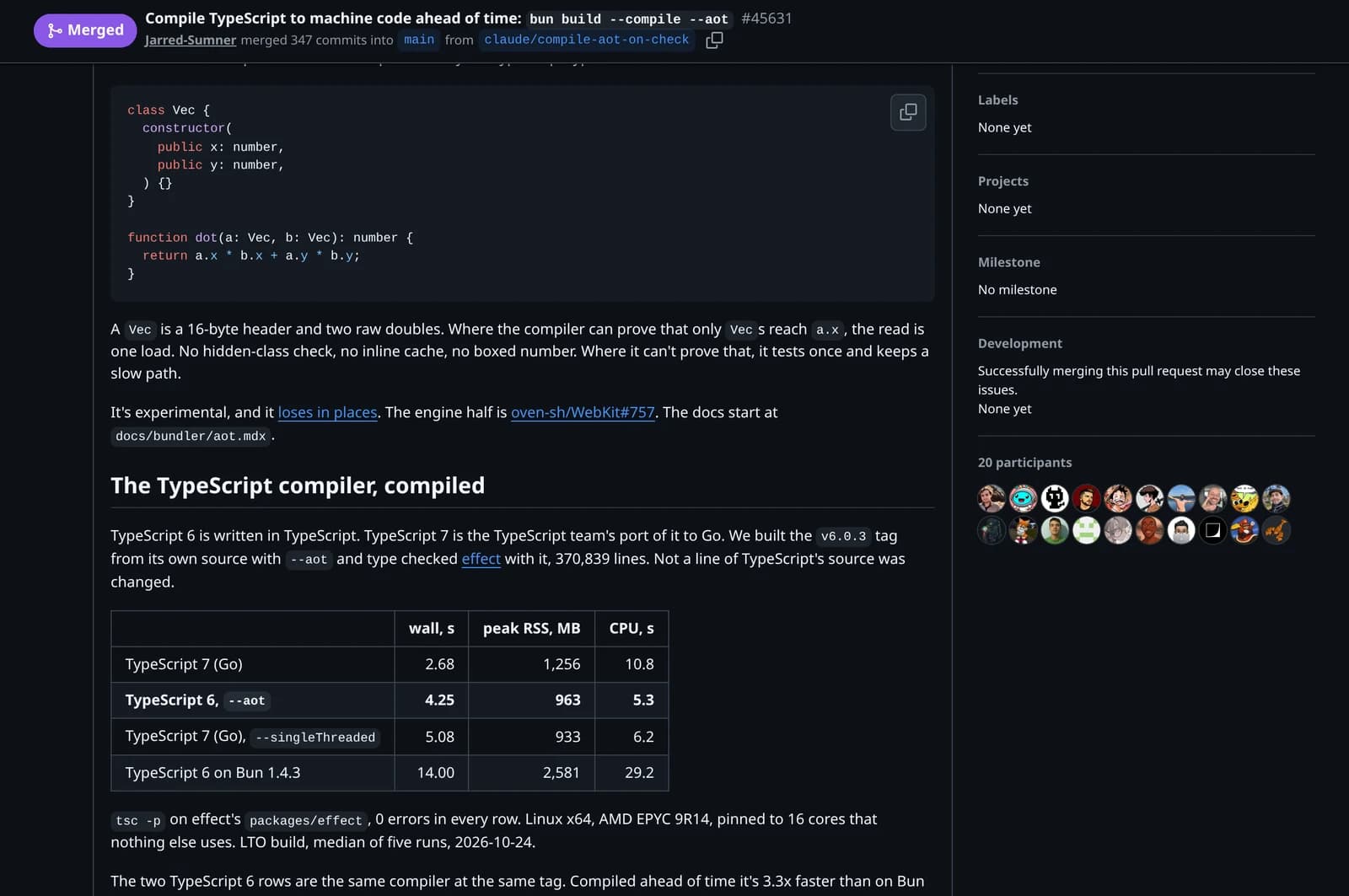1349x896 pixels.
Task: Open Jarred-Sumner's profile link
Action: pos(191,40)
